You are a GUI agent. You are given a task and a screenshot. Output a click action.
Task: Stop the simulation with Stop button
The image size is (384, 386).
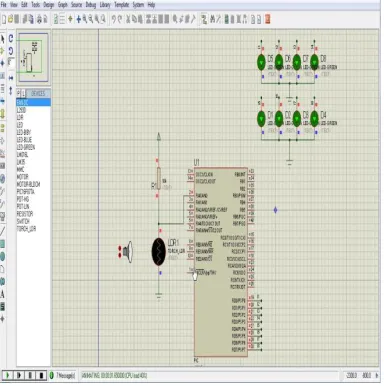point(41,375)
